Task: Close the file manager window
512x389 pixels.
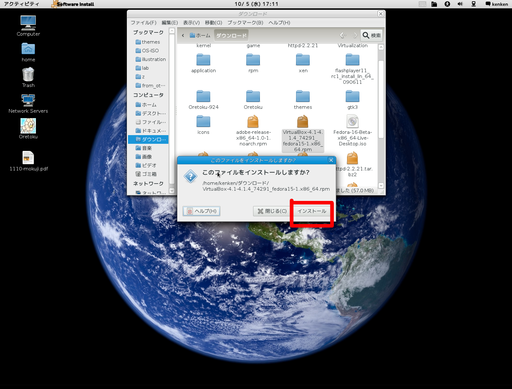Action: (x=380, y=14)
